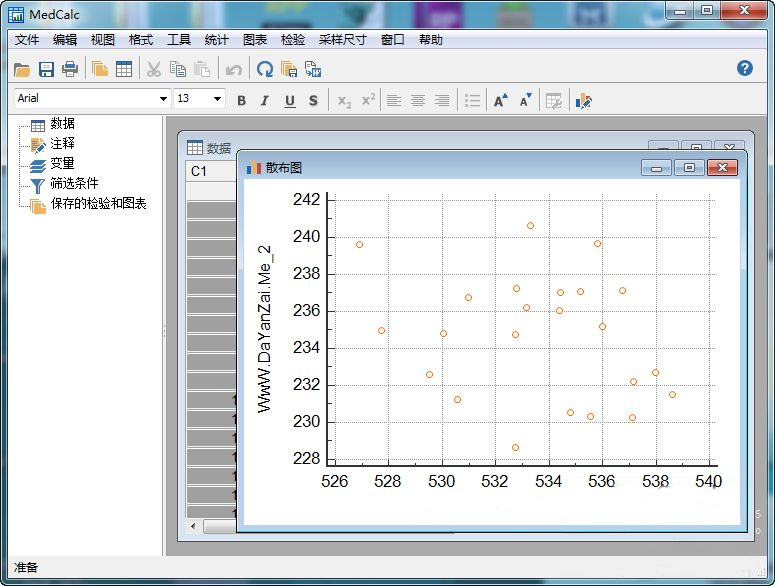Image resolution: width=775 pixels, height=586 pixels.
Task: Click the blue Recalculate refresh icon
Action: pos(265,69)
